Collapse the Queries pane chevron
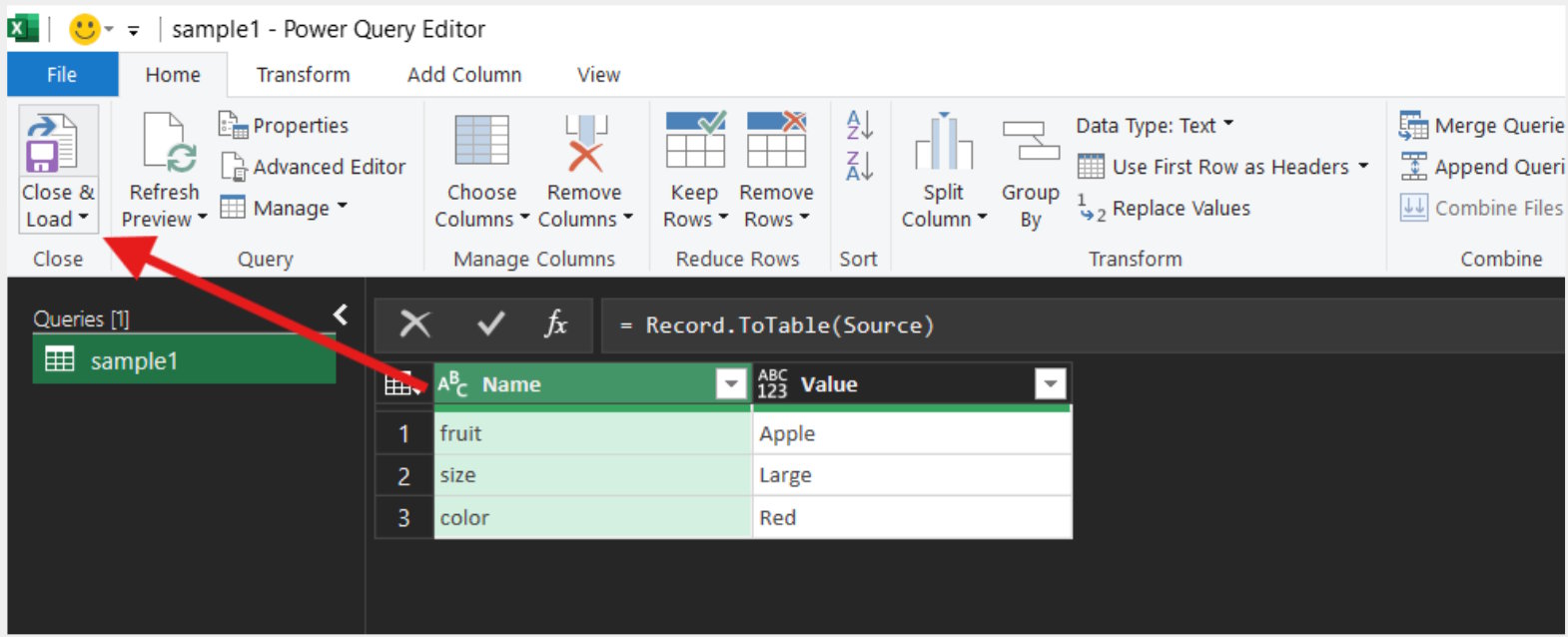Screen dimensions: 1568x637 pos(341,316)
